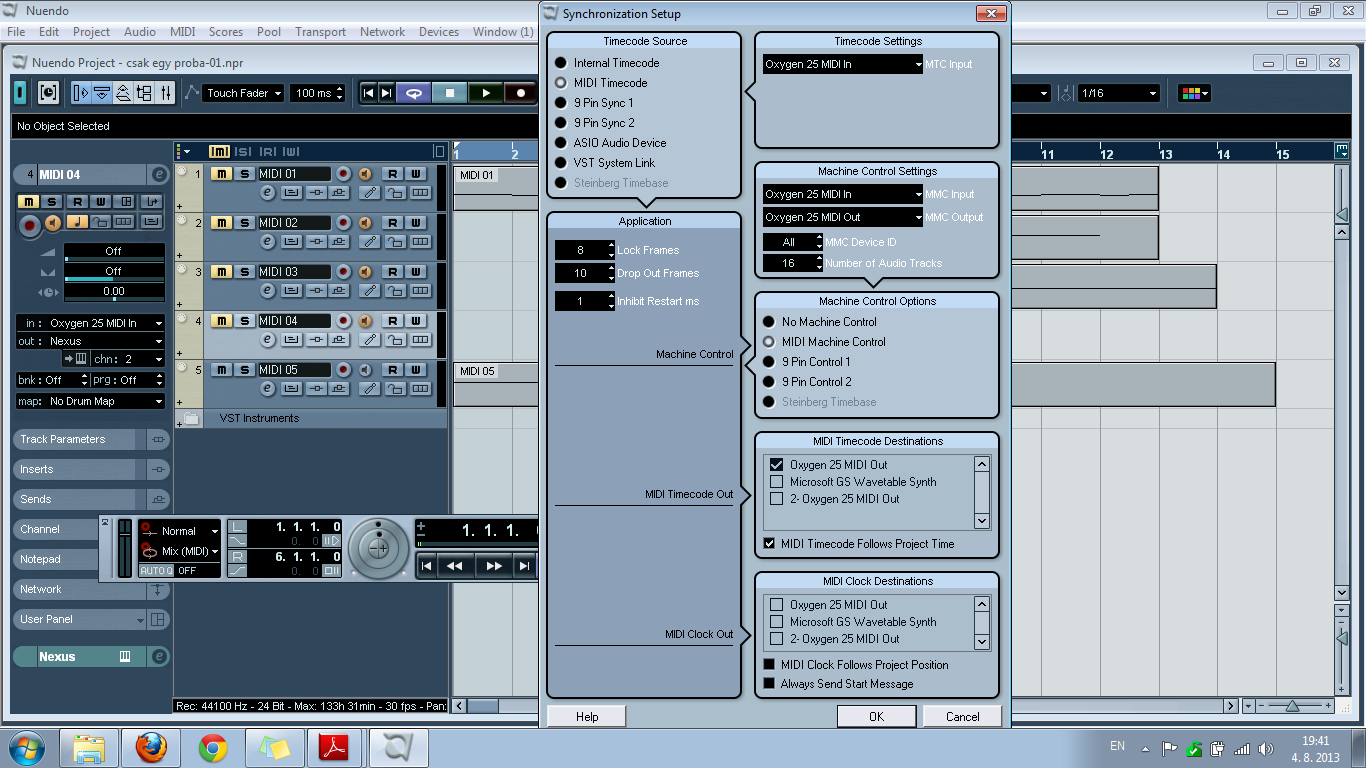The width and height of the screenshot is (1366, 768).
Task: Open the Mixer icon in the toolbar
Action: 166,93
